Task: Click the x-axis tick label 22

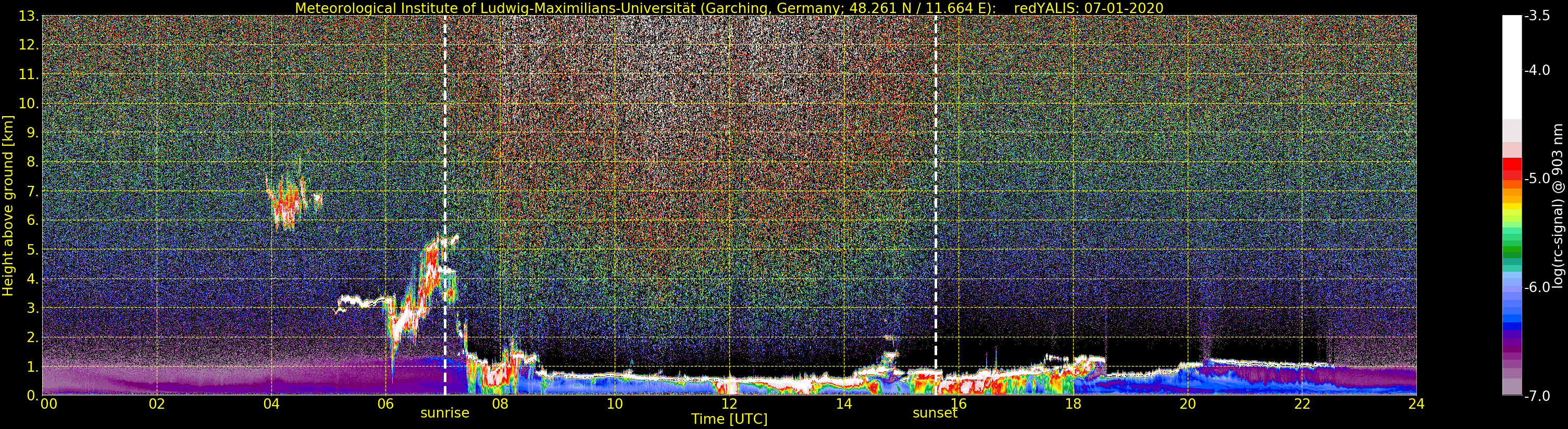Action: (x=1302, y=403)
